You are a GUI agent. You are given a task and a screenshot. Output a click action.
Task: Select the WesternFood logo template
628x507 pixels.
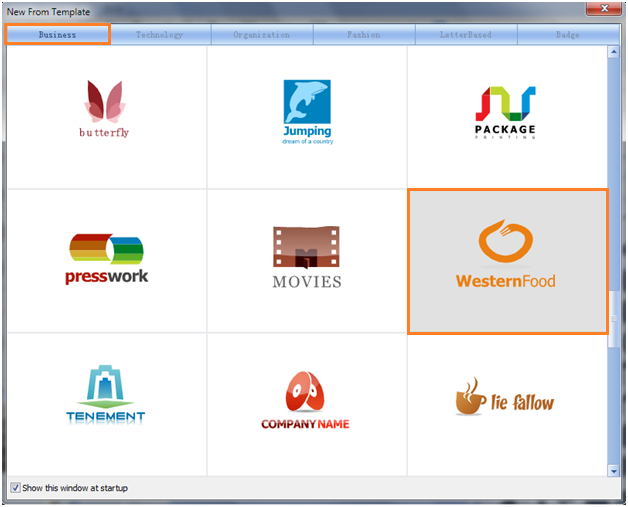(x=508, y=261)
